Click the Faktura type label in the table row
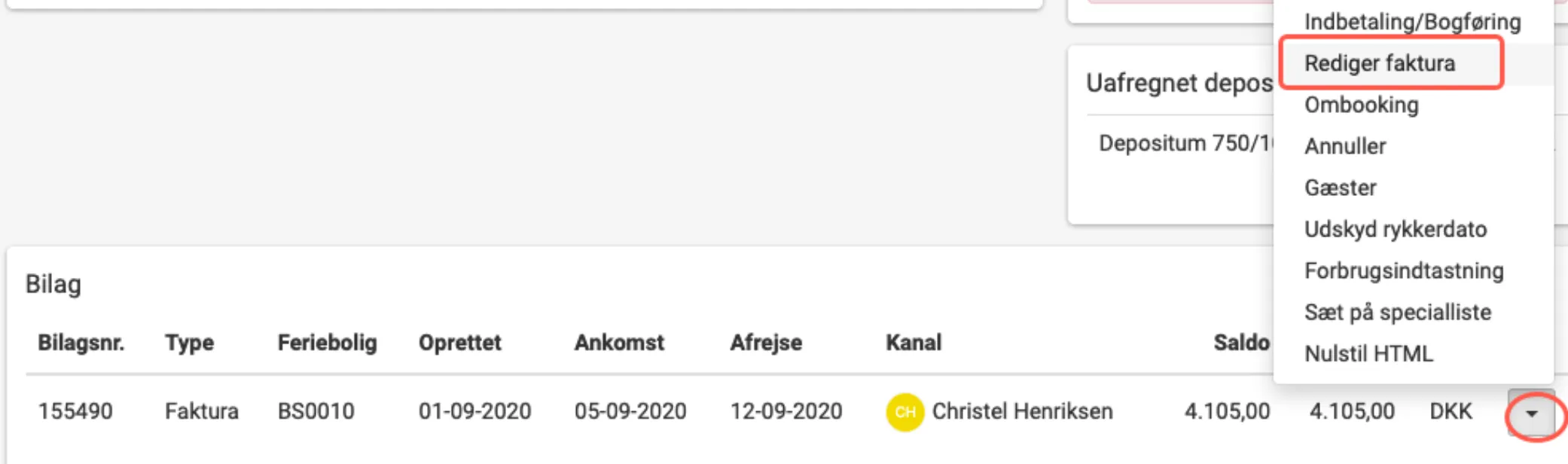1568x464 pixels. 200,411
